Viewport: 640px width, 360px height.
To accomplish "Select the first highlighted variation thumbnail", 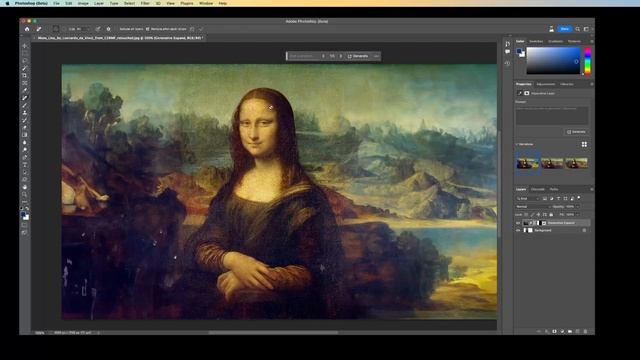I will pos(528,163).
